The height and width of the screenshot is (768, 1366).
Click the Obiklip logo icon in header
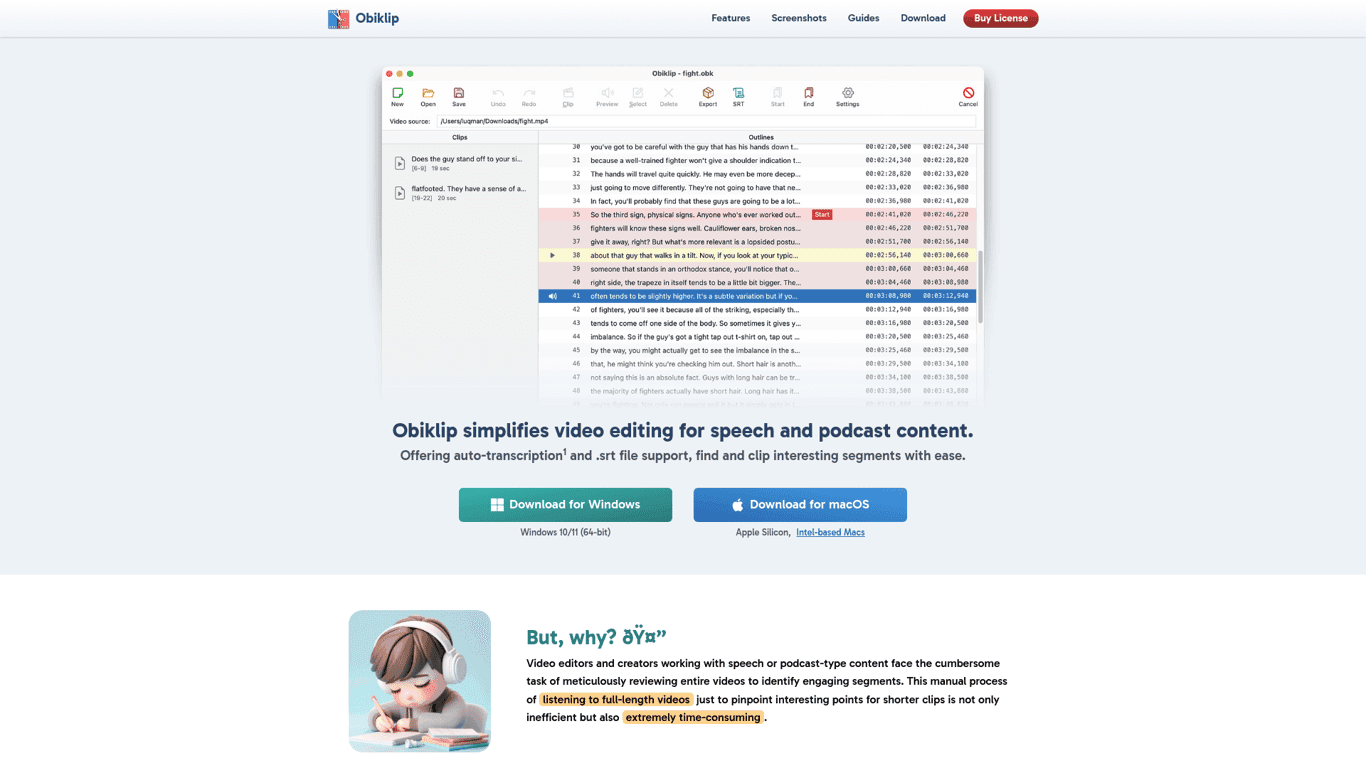coord(339,19)
